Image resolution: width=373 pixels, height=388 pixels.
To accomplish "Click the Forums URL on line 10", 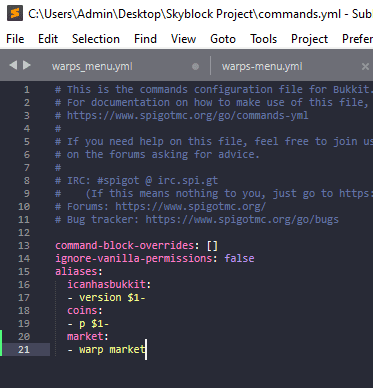I will [191, 206].
